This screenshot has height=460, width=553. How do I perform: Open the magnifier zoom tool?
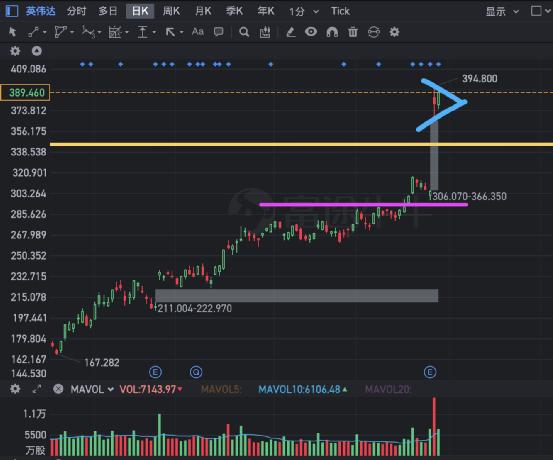(244, 32)
